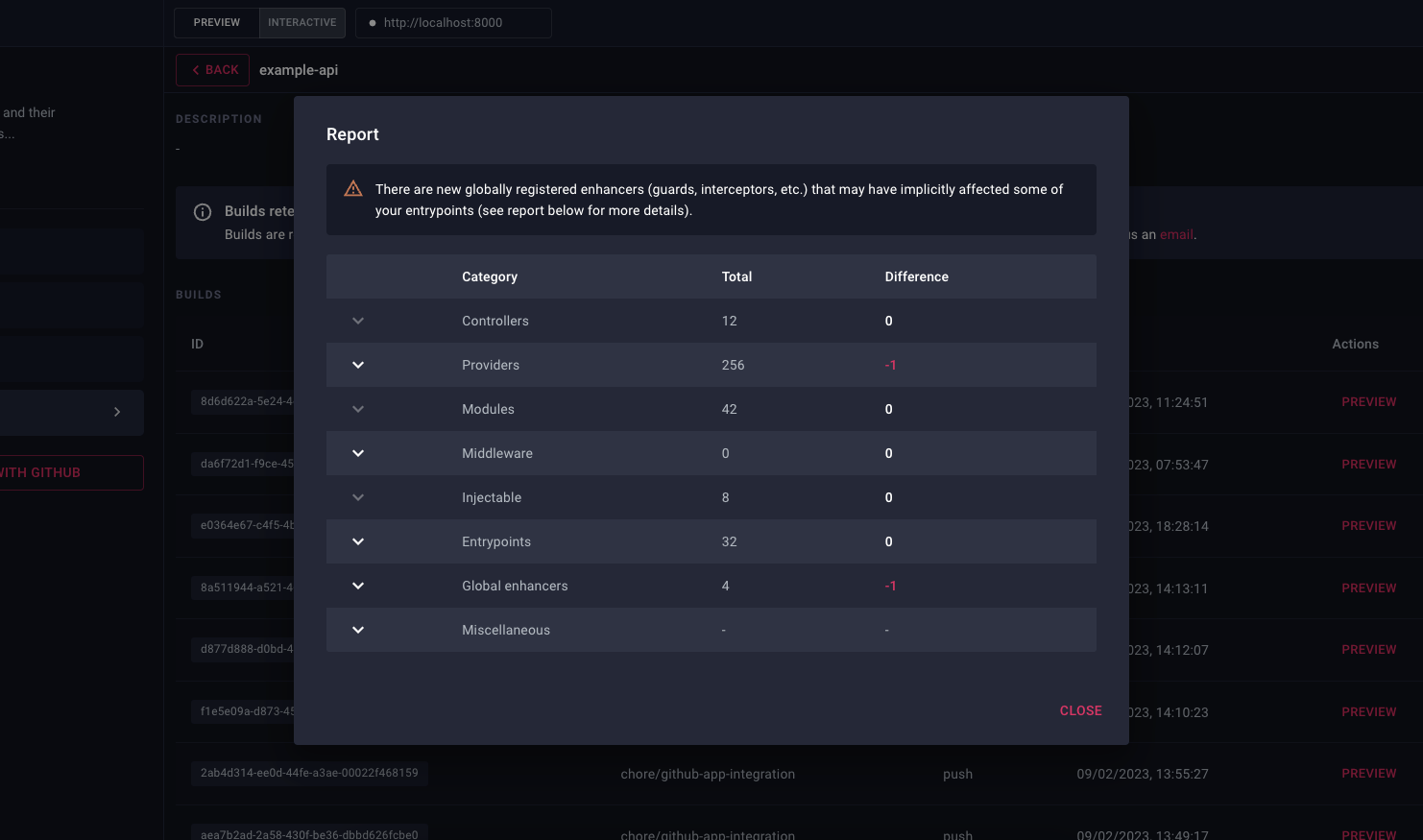Preview the 13:55:27 build

click(1368, 774)
